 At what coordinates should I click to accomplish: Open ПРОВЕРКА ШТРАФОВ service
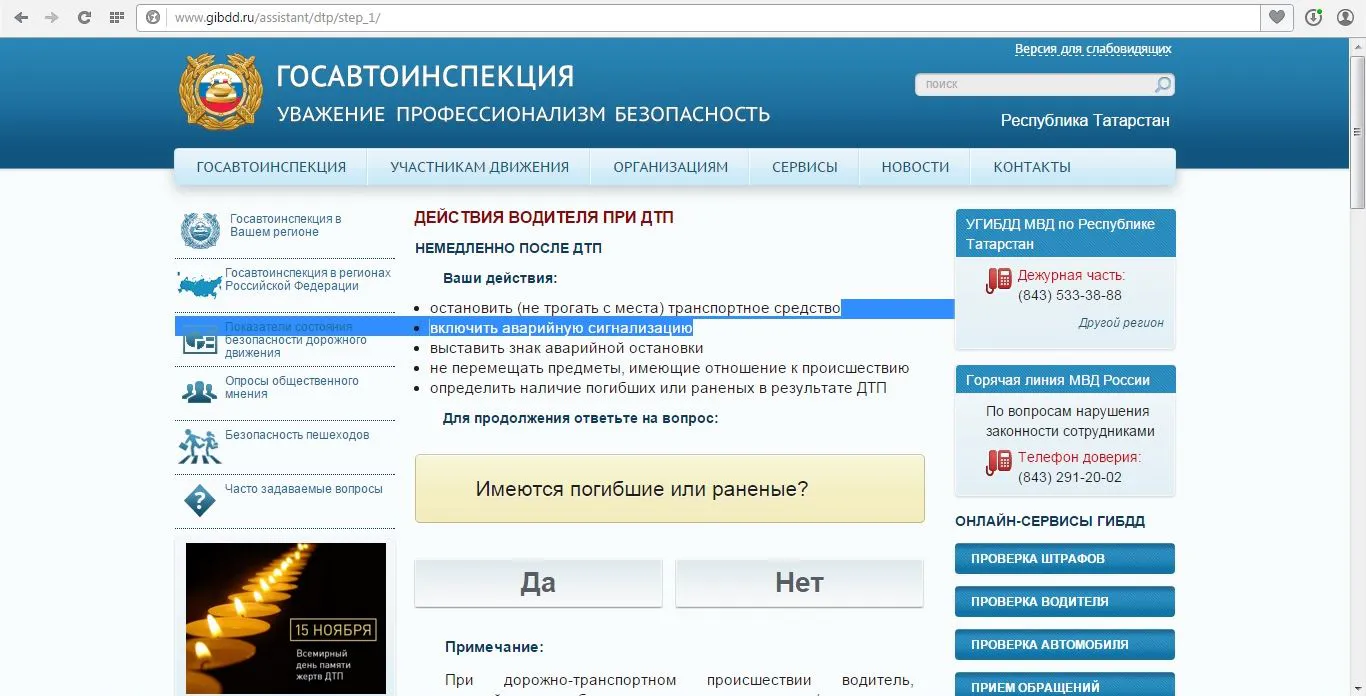click(x=1065, y=558)
